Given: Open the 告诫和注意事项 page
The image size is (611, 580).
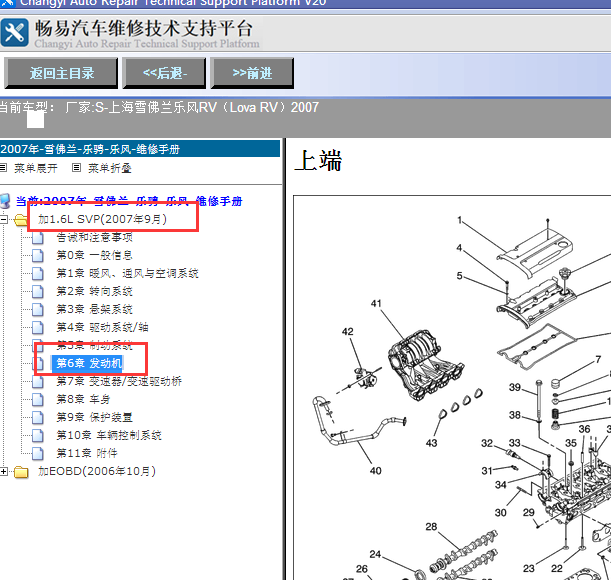Looking at the screenshot, I should pos(94,237).
